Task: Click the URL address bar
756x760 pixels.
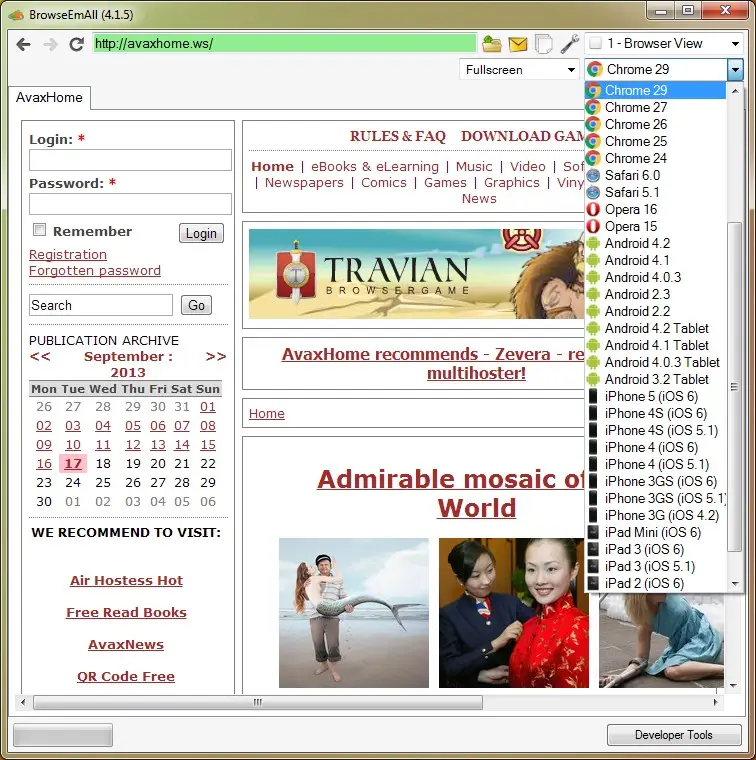Action: click(x=284, y=44)
